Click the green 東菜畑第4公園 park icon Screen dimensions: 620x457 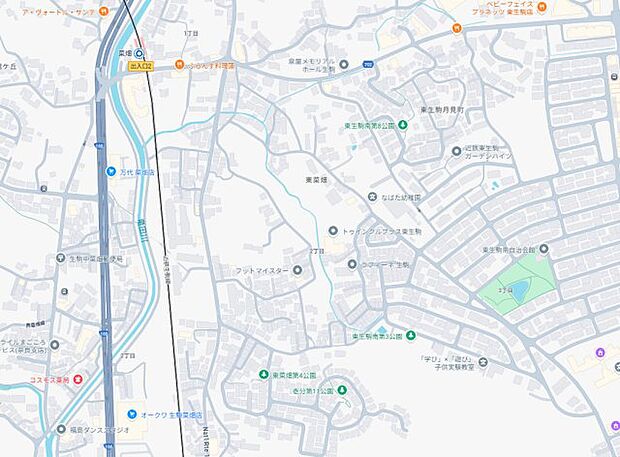click(x=264, y=374)
